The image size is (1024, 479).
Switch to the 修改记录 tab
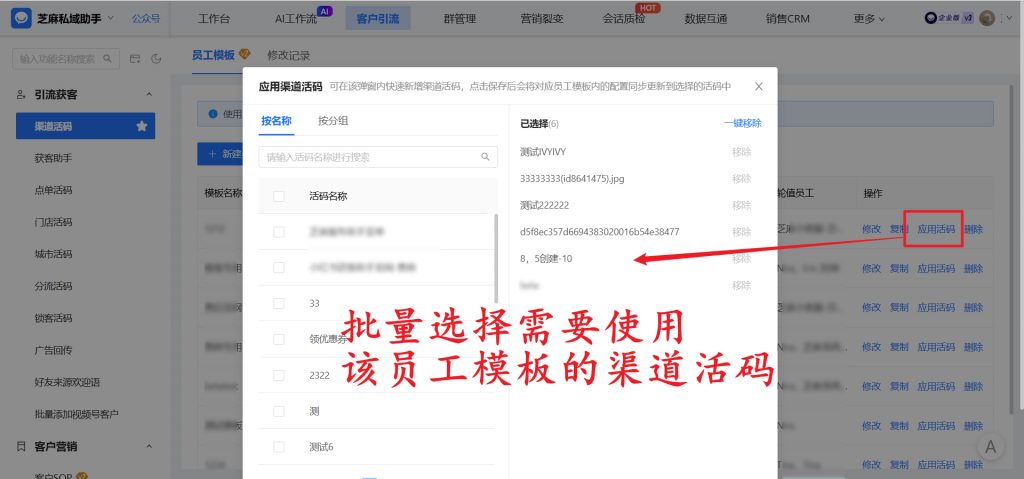[x=288, y=56]
